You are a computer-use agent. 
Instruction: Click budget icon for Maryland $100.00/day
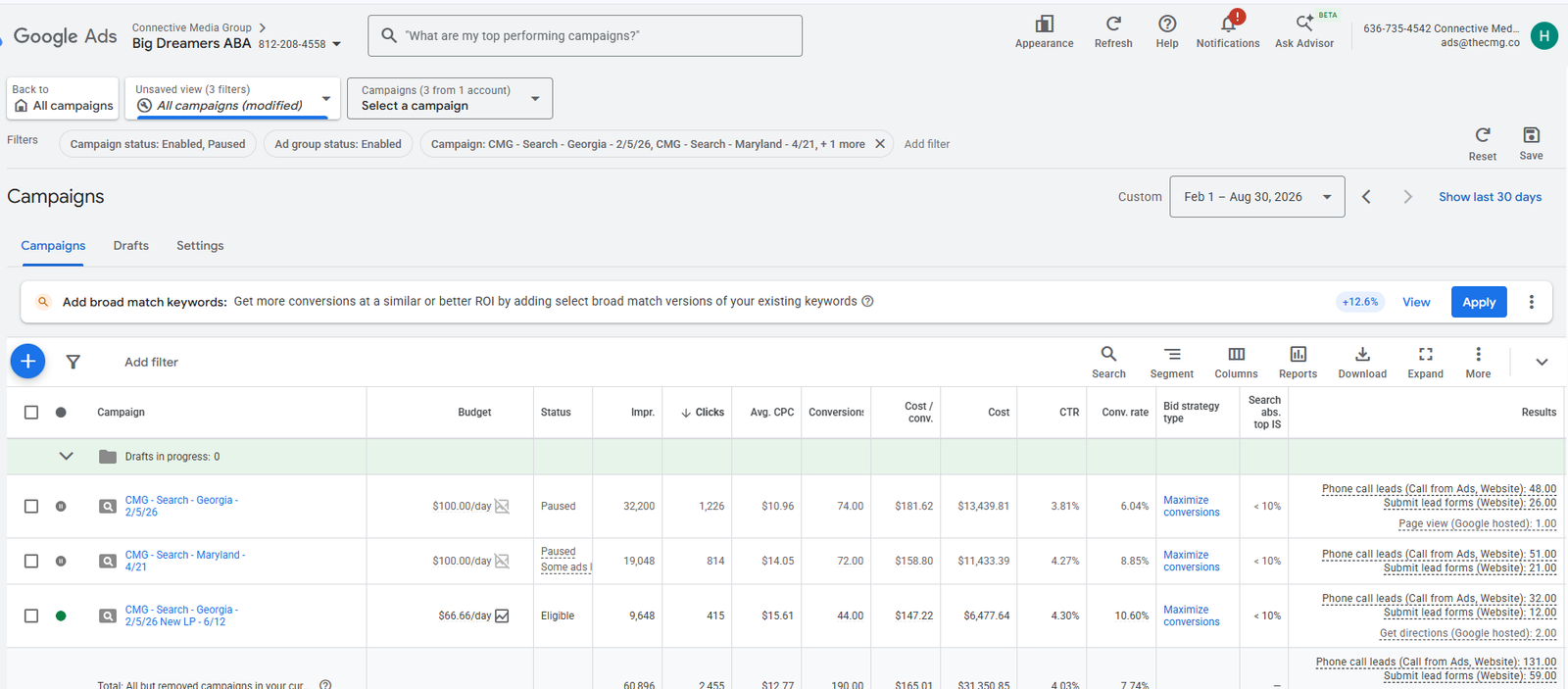click(x=502, y=561)
